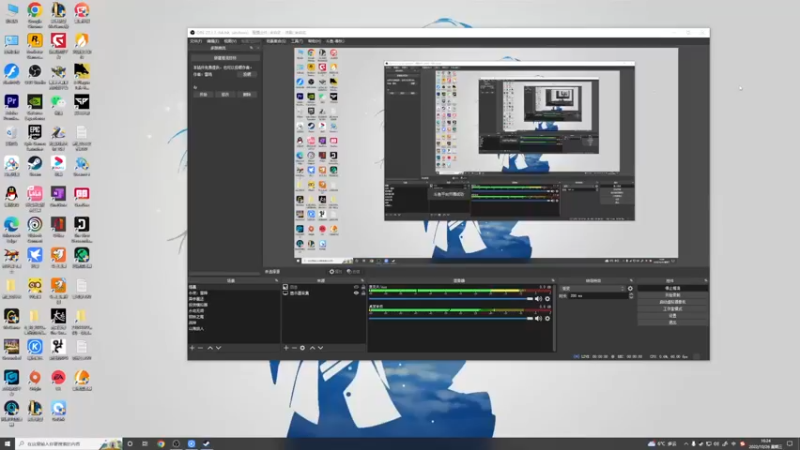Open the Tools menu in OBS

point(297,41)
